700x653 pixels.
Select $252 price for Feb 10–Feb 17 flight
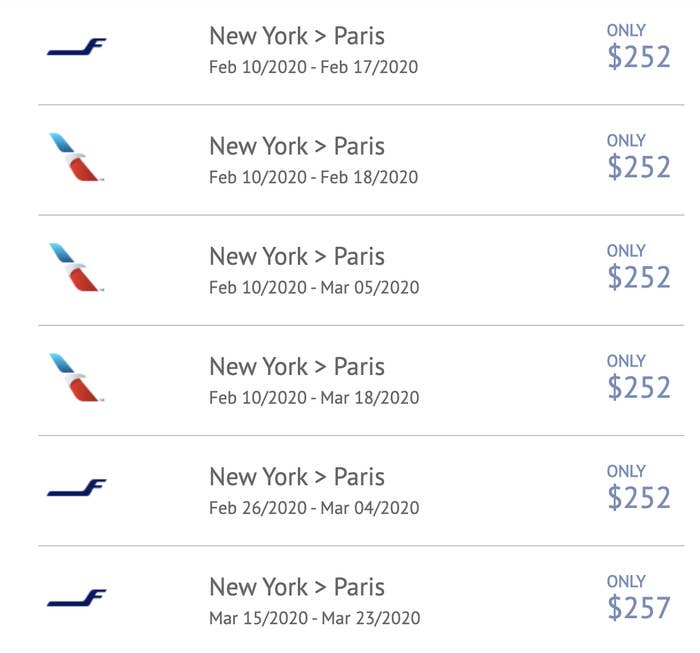[x=639, y=57]
